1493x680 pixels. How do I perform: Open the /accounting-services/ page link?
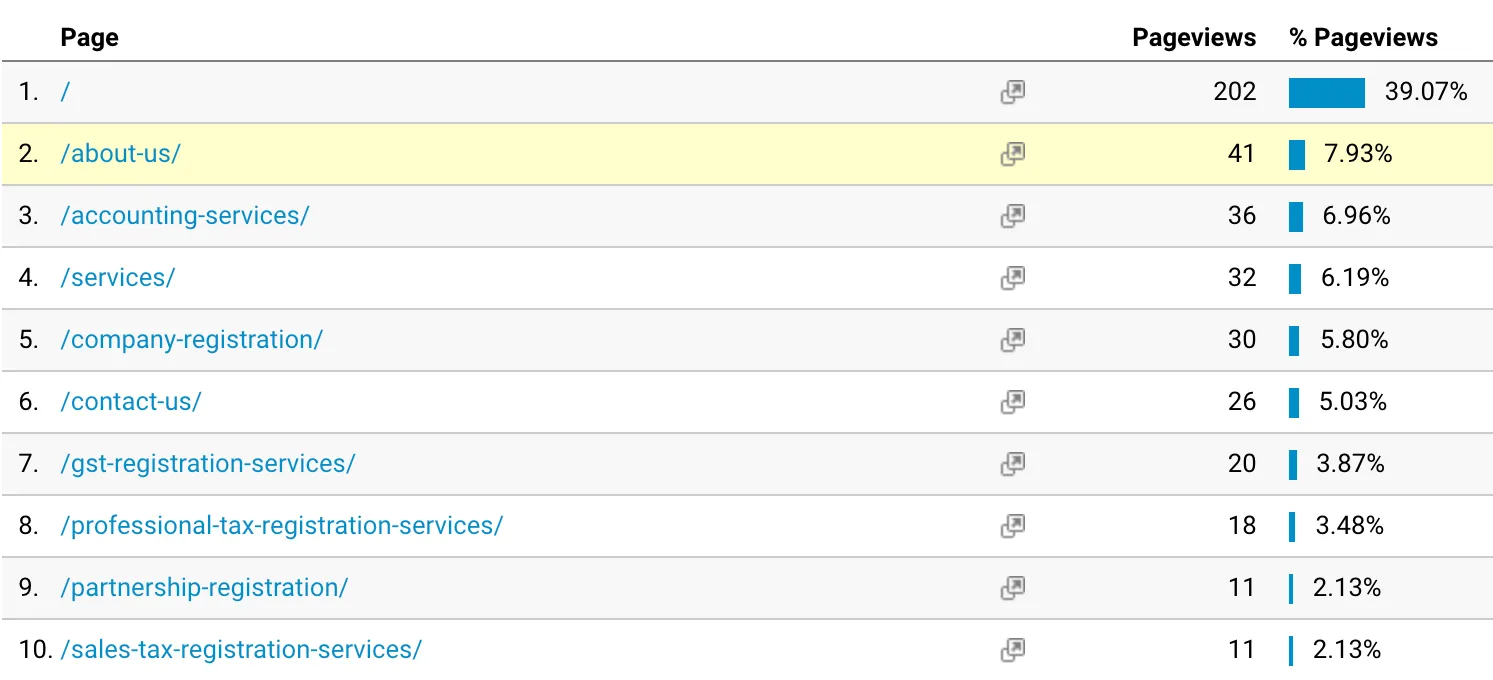(x=185, y=216)
